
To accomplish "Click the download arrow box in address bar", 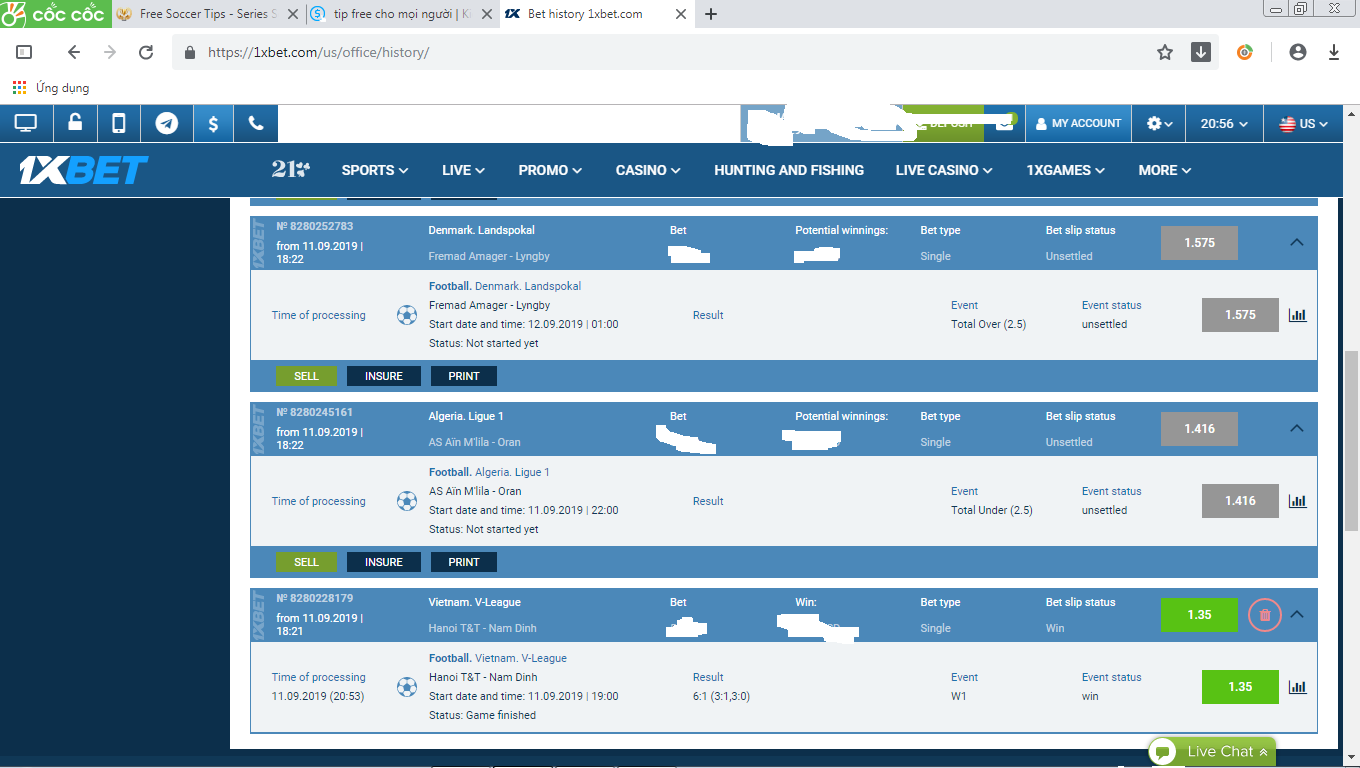I will tap(1201, 52).
